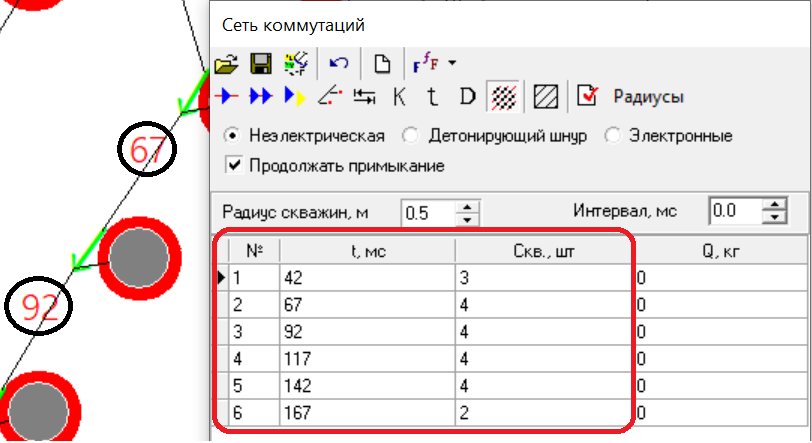Undo last action with blue arrow
812x443 pixels.
339,64
